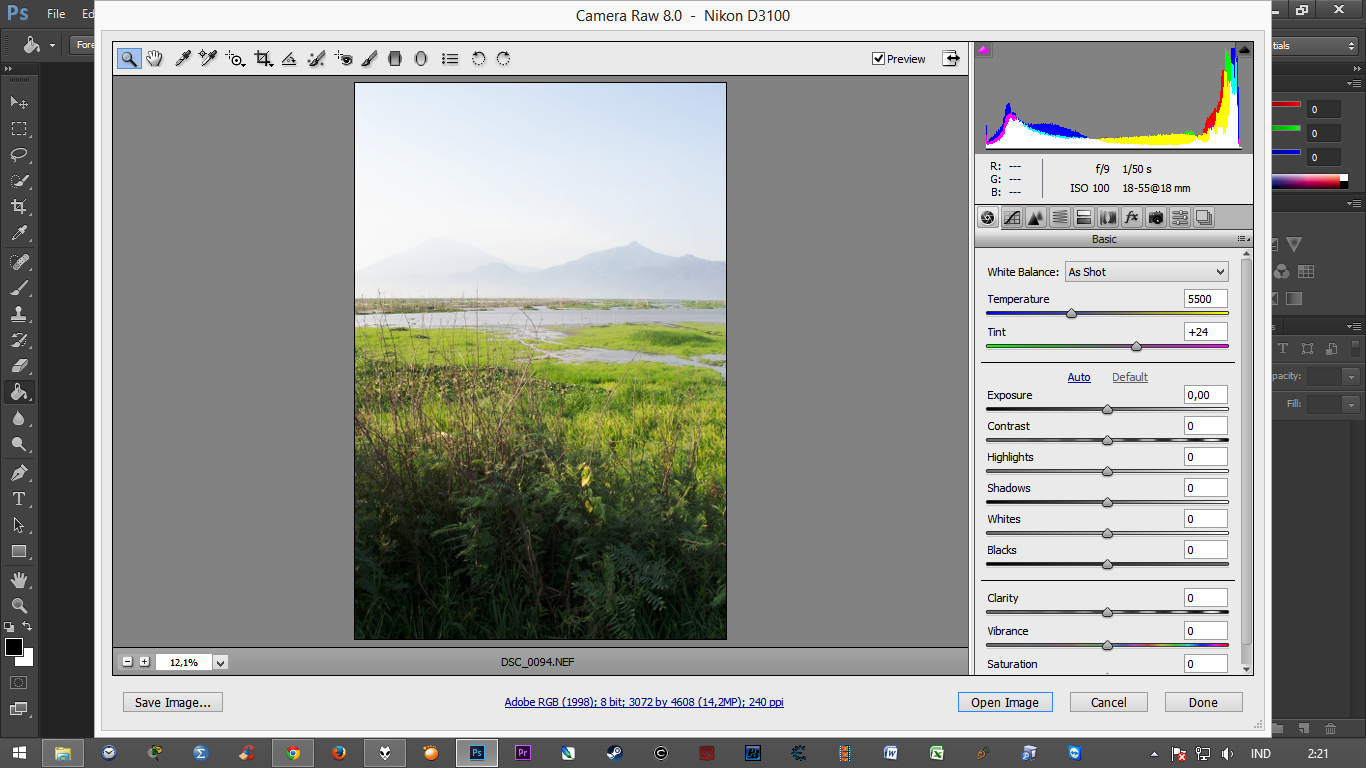Click the Tint value field

(1205, 332)
